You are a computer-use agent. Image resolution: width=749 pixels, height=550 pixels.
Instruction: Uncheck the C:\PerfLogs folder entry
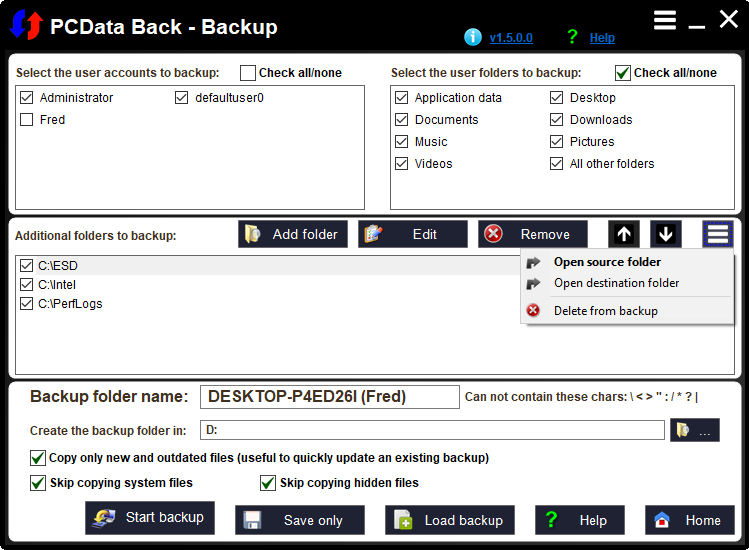click(x=27, y=304)
